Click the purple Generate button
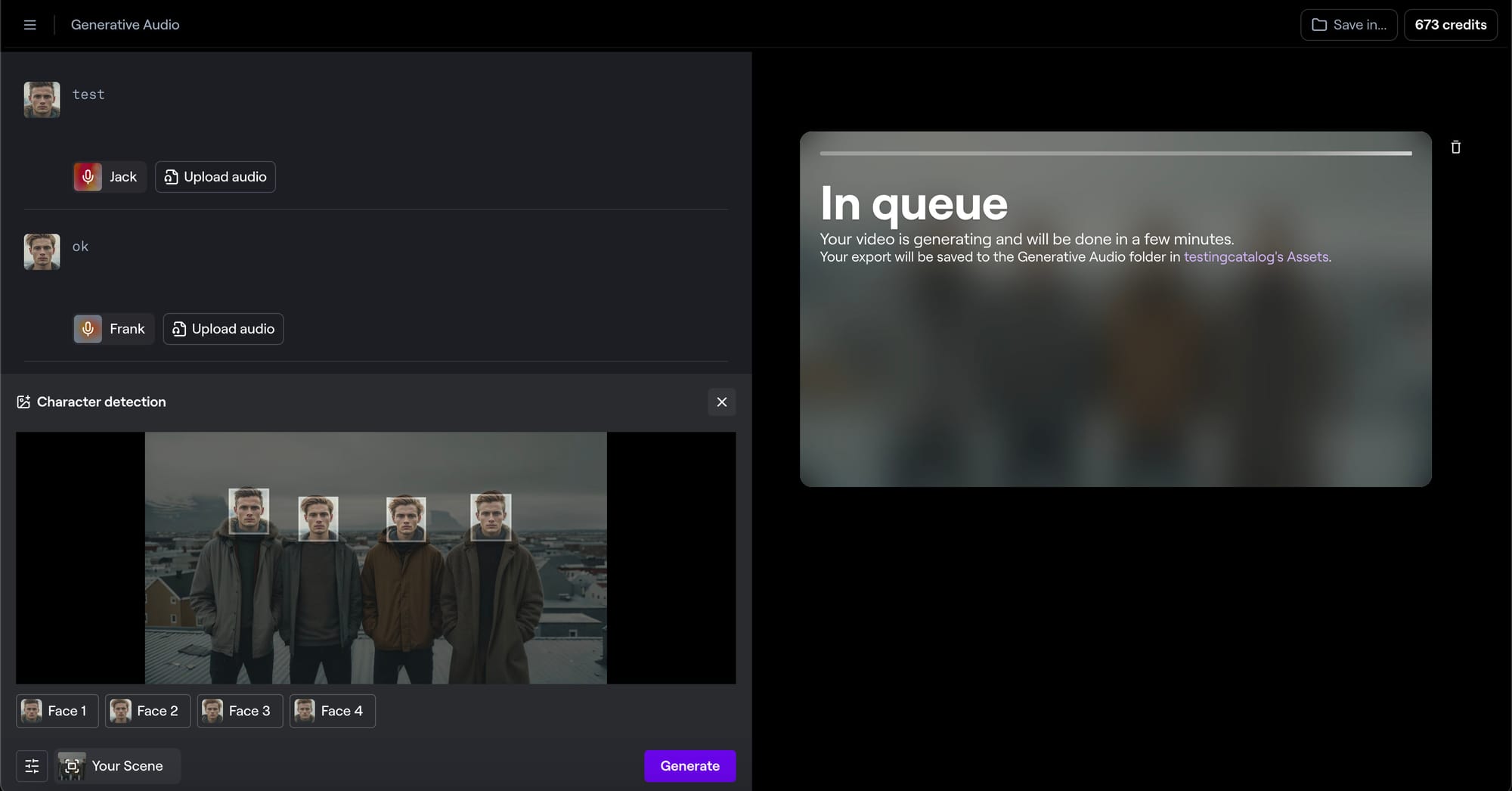Image resolution: width=1512 pixels, height=791 pixels. point(689,766)
